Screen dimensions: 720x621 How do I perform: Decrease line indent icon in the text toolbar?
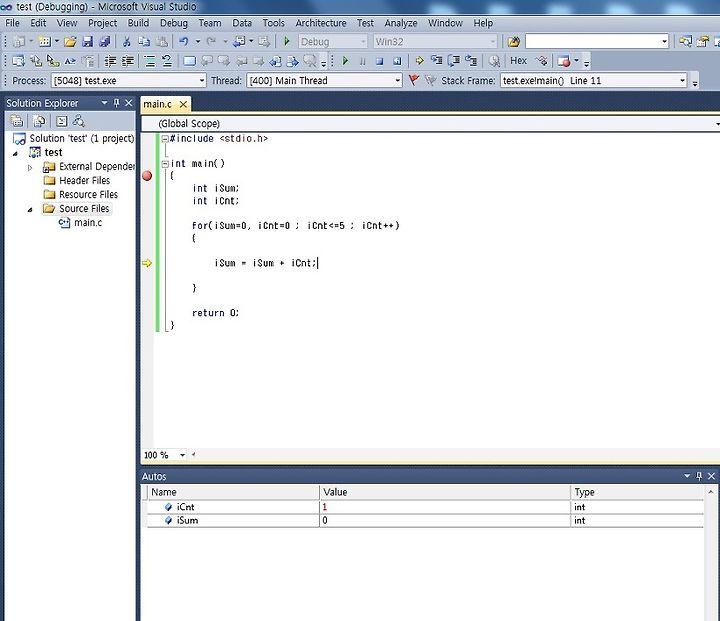pyautogui.click(x=110, y=61)
